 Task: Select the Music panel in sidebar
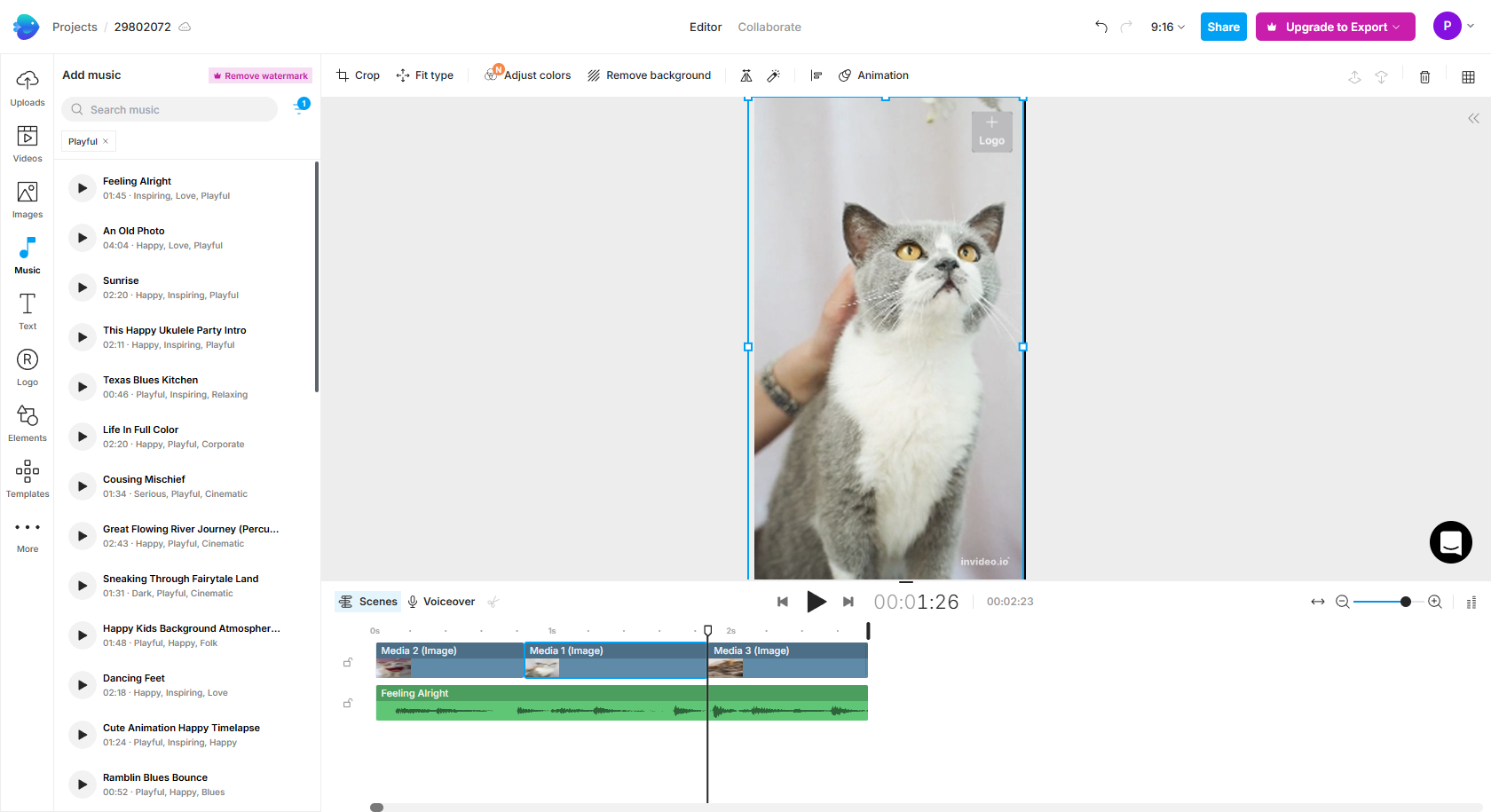click(28, 256)
